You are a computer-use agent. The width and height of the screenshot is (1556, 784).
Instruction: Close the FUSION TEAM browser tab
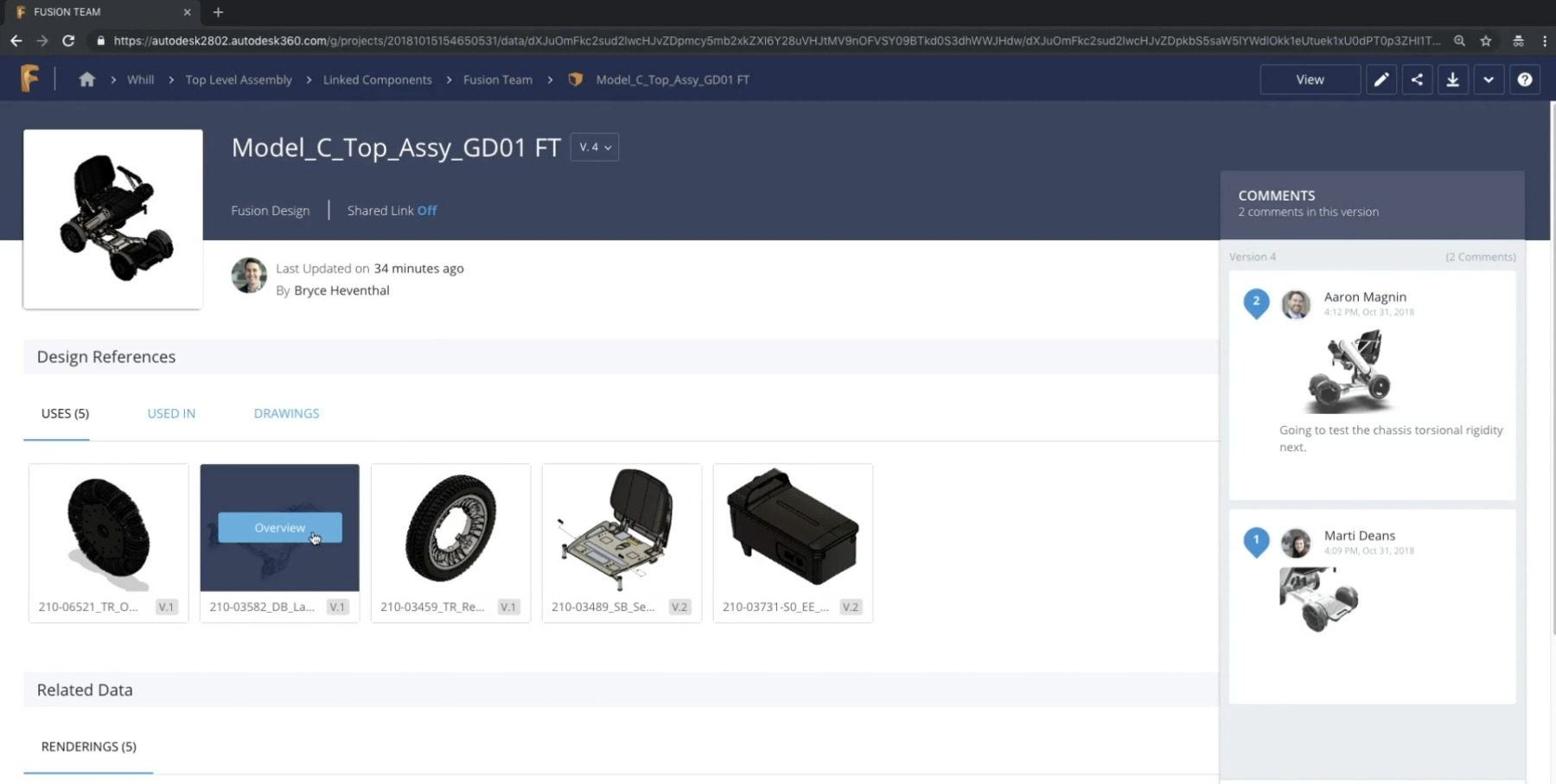point(187,12)
